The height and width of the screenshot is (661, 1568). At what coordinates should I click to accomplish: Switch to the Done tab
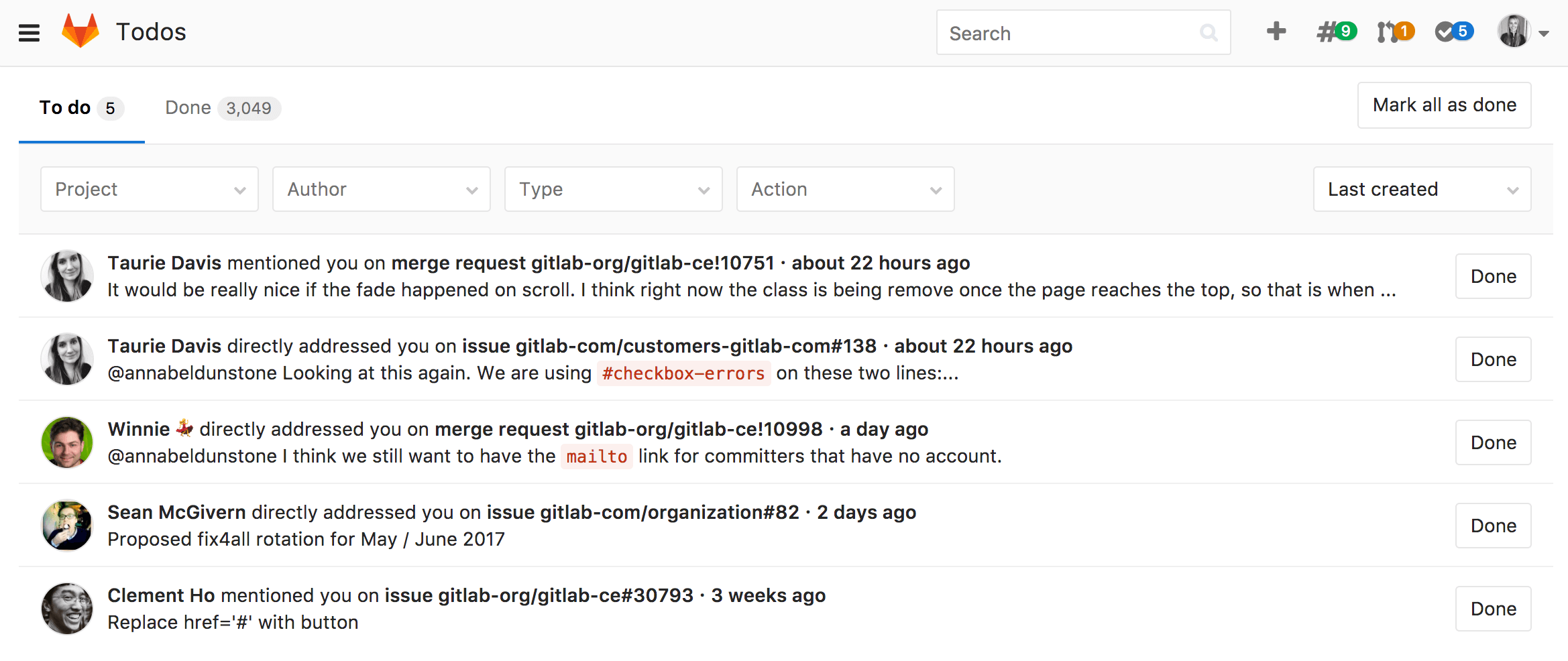[219, 107]
